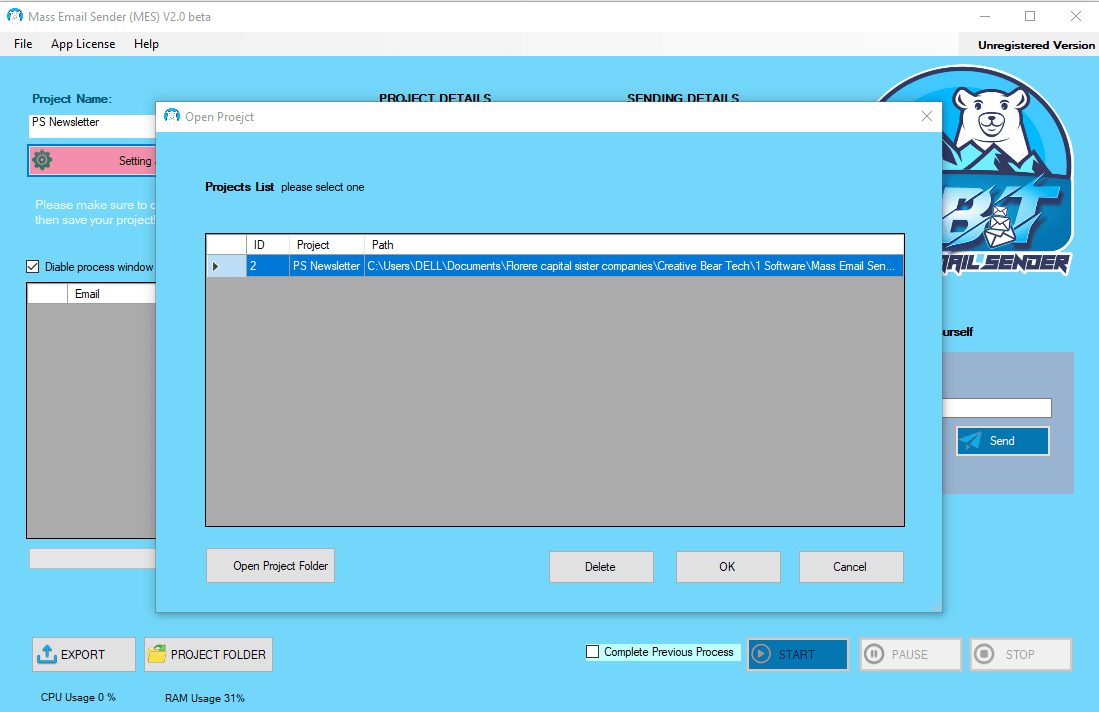
Task: Enable Complete Previous Process checkbox
Action: 593,652
